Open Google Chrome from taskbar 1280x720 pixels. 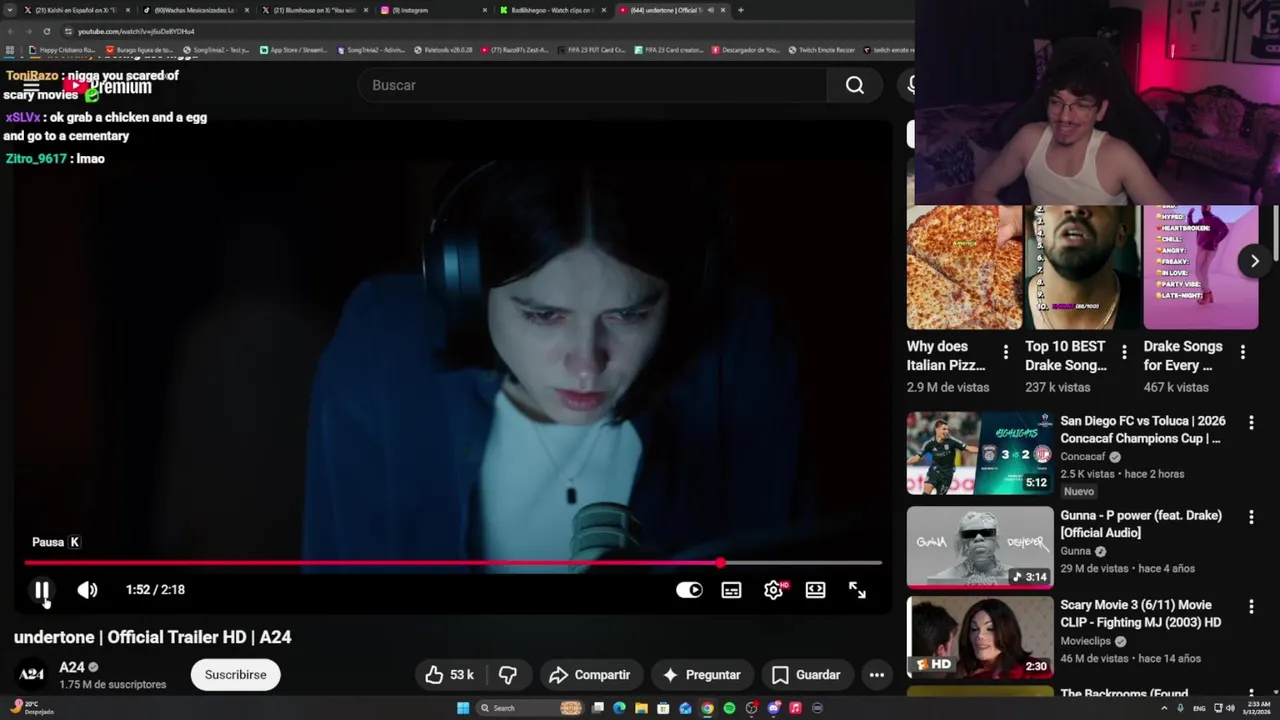[x=707, y=708]
